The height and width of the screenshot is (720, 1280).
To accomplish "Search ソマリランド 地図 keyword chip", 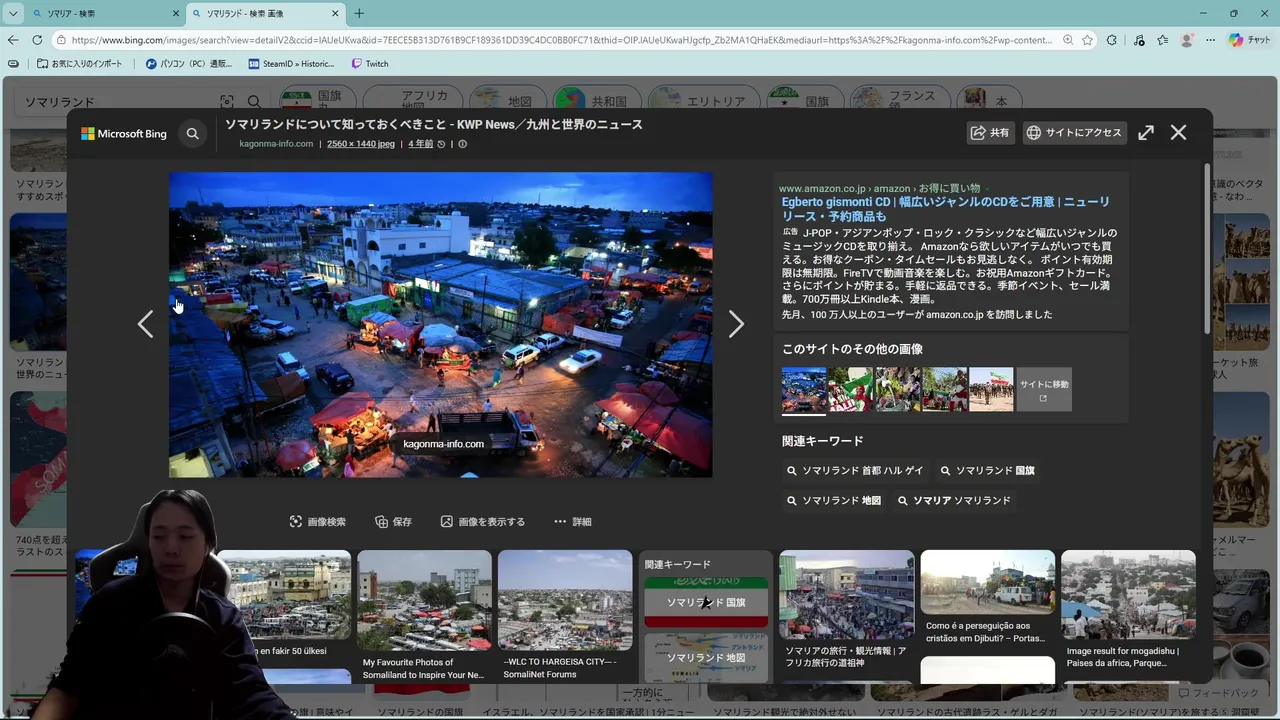I will 834,500.
